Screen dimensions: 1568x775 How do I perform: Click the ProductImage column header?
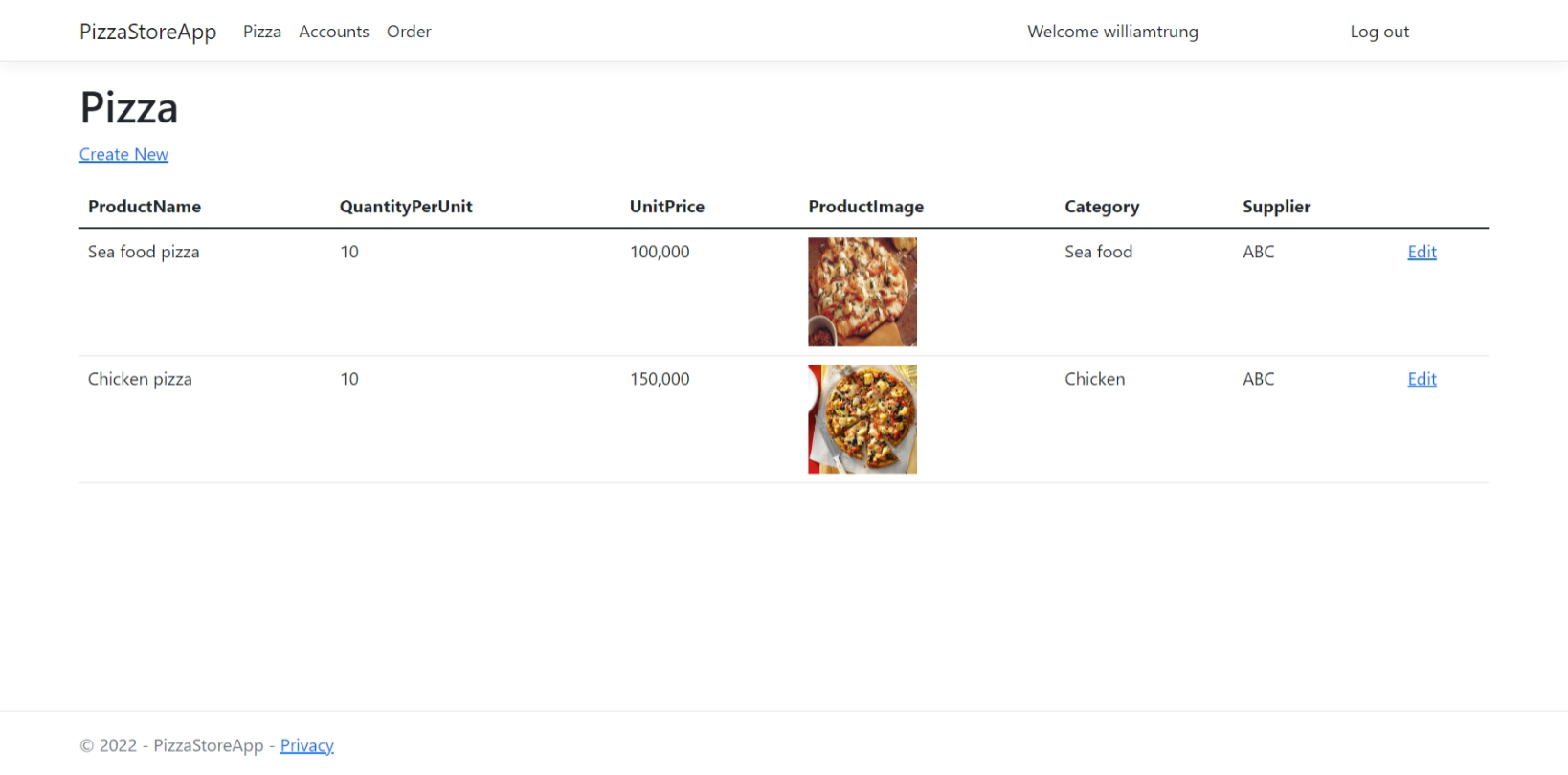pos(865,207)
